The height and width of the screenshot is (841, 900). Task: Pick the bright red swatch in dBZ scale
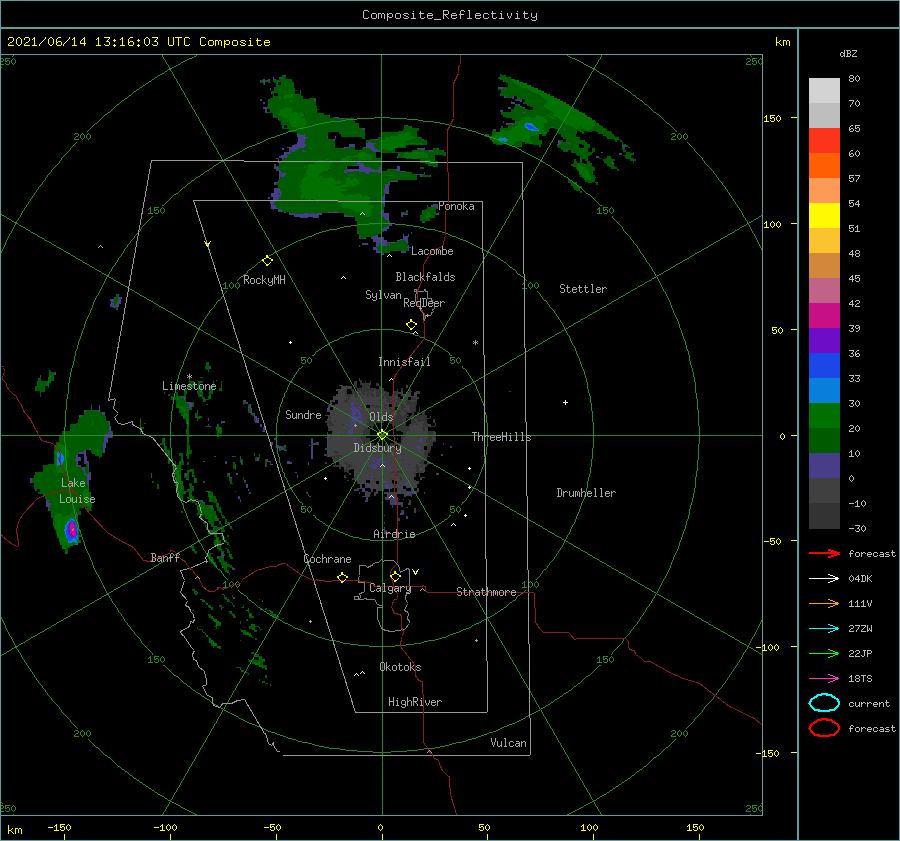(824, 140)
